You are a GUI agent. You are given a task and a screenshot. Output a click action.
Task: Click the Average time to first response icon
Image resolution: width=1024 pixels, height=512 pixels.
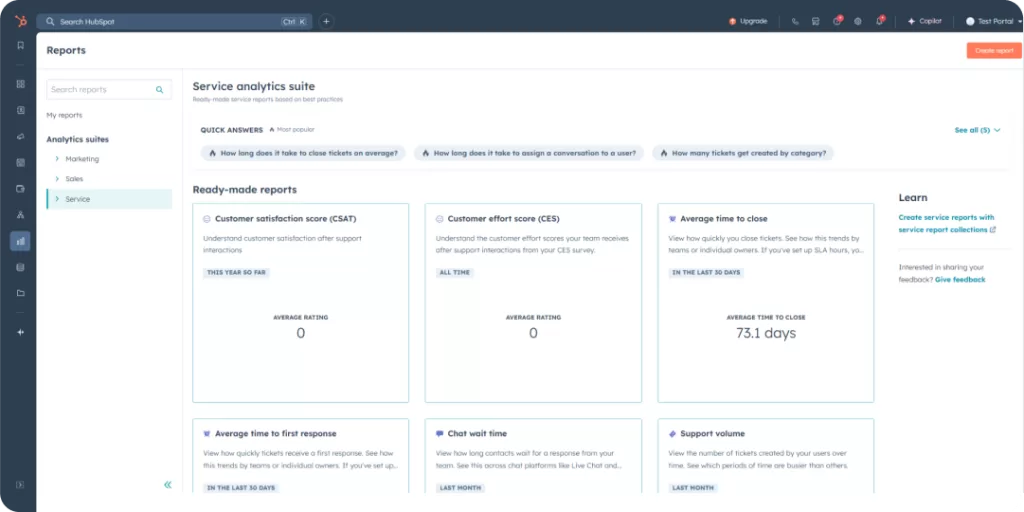(206, 434)
